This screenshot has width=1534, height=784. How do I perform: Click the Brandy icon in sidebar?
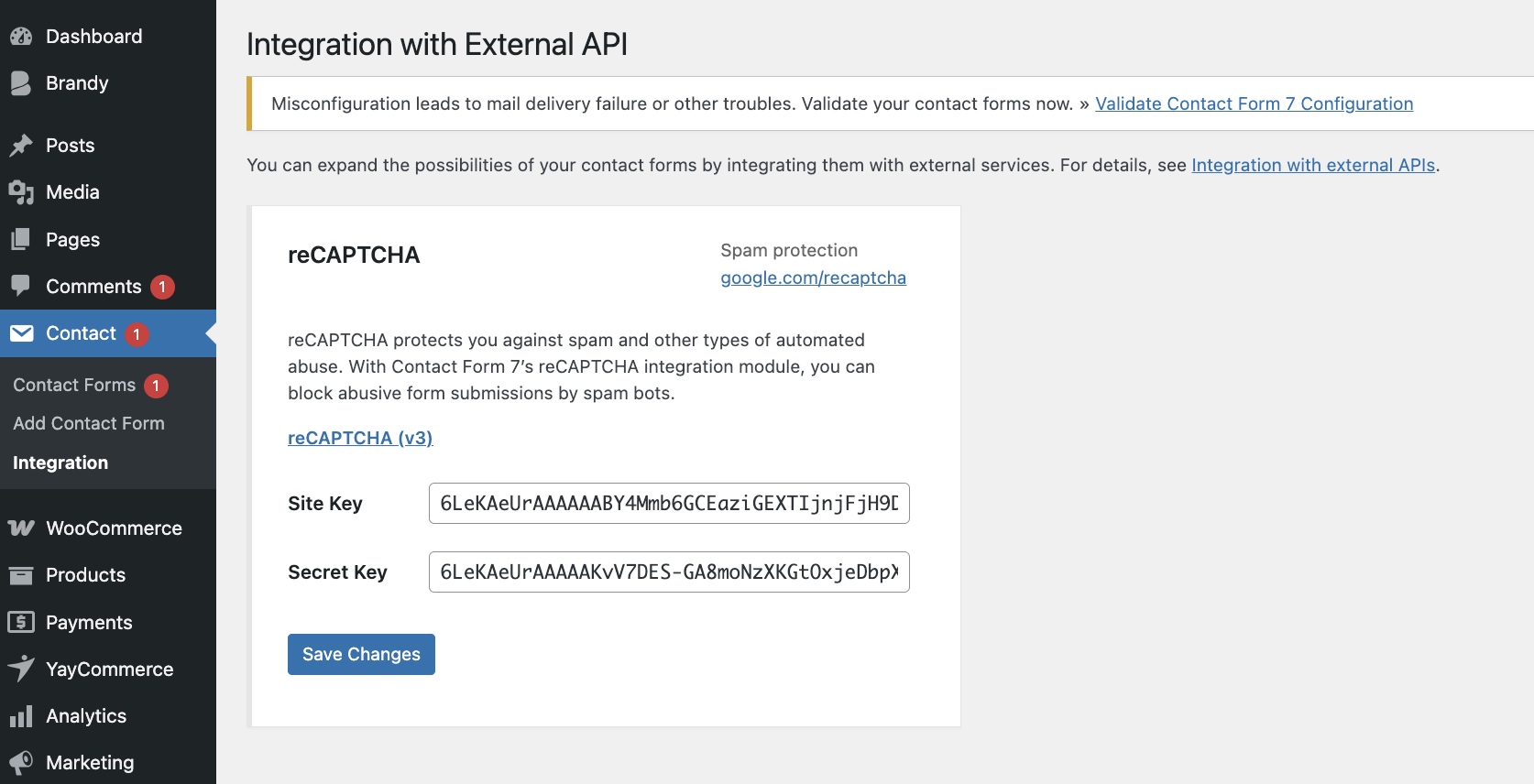pyautogui.click(x=21, y=83)
